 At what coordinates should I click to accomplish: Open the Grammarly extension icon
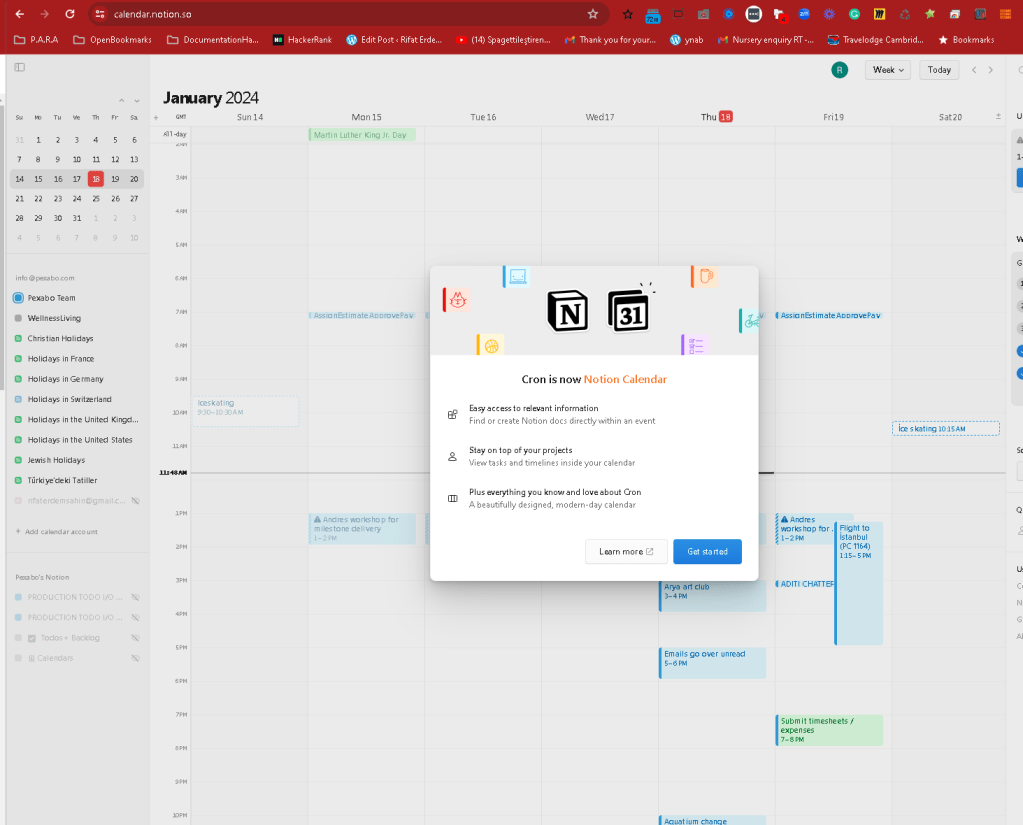pos(854,14)
